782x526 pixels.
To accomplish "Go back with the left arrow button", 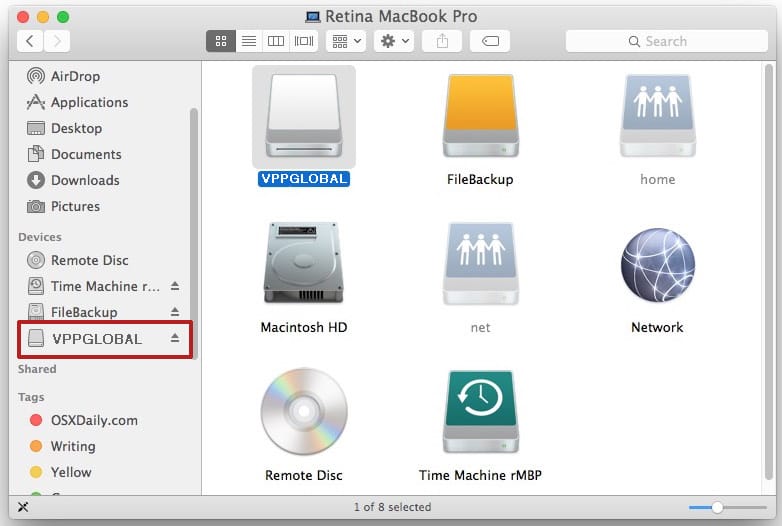I will click(x=30, y=41).
